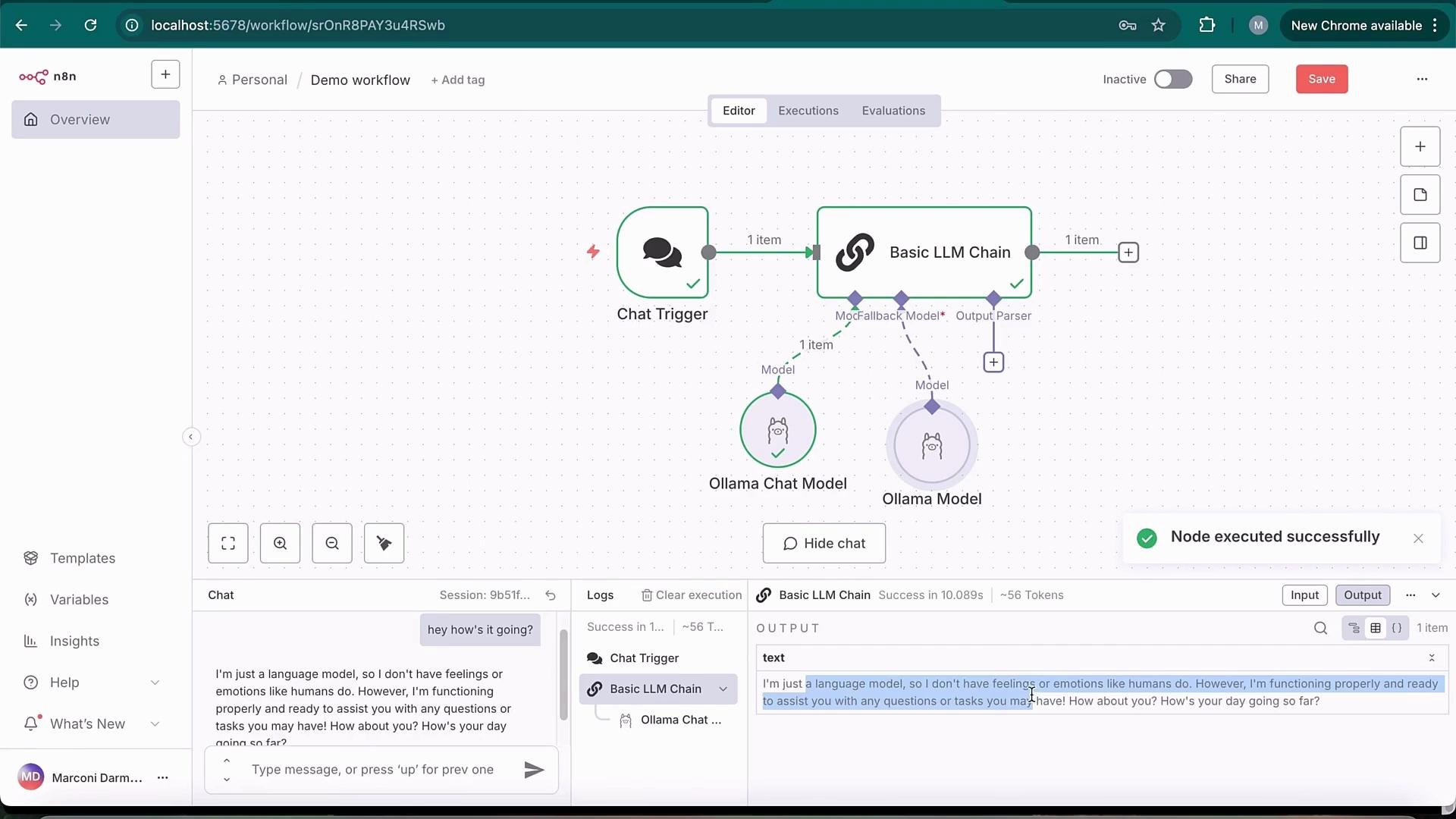Dismiss Node executed successfully notification
The width and height of the screenshot is (1456, 819).
point(1418,538)
